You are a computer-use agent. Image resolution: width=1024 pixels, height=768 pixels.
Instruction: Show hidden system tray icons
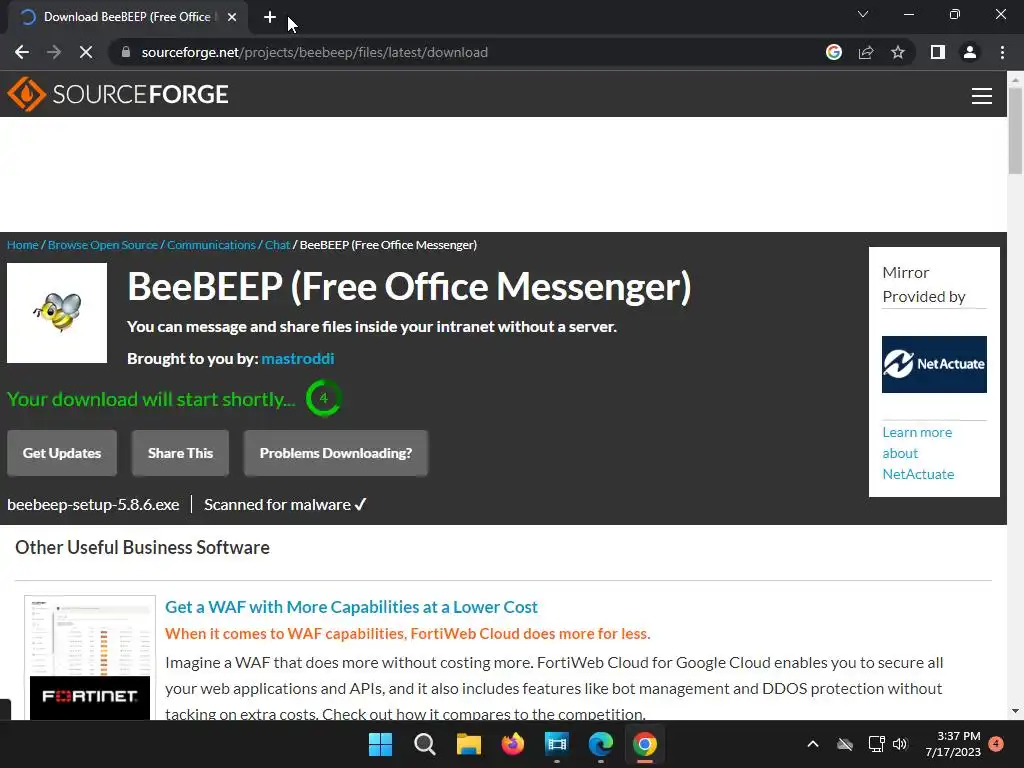pyautogui.click(x=812, y=744)
